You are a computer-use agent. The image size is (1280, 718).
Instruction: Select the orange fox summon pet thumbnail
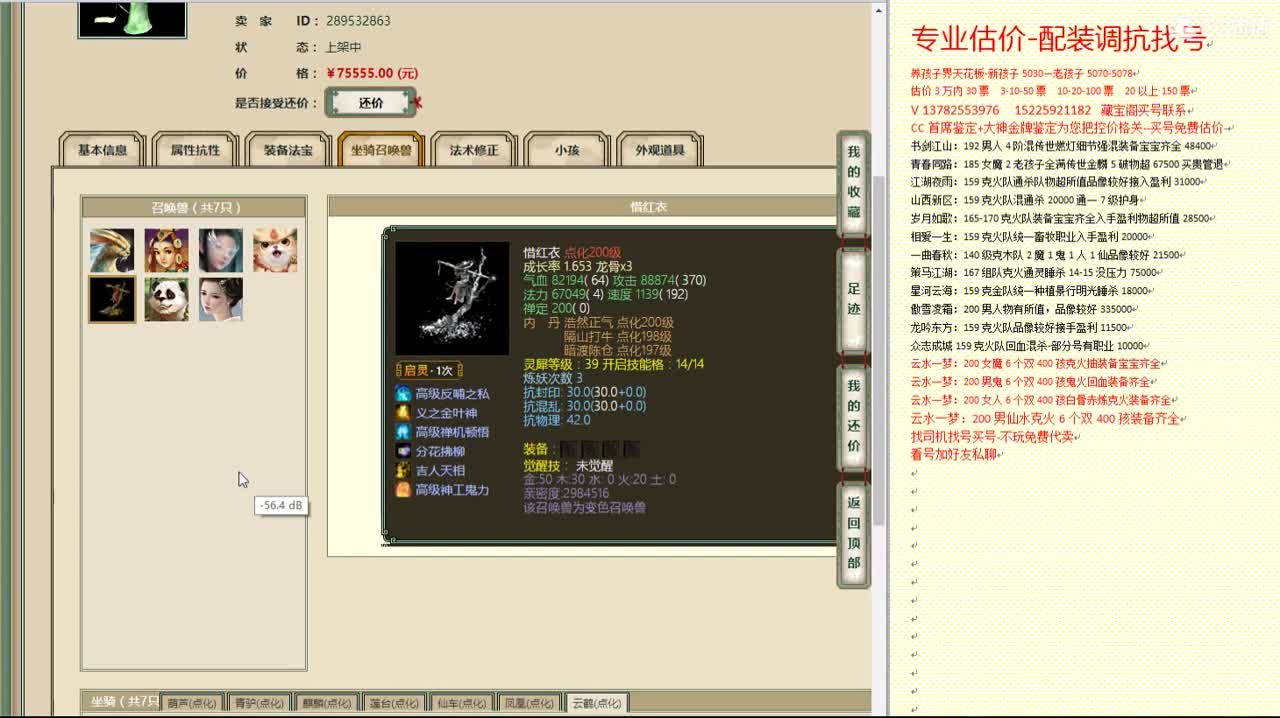[274, 251]
